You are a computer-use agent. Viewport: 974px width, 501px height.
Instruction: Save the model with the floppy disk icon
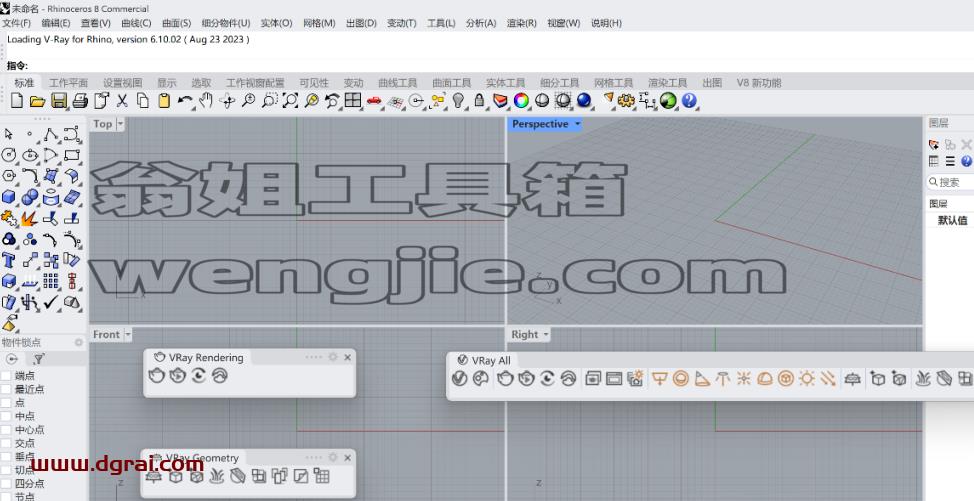[x=58, y=101]
